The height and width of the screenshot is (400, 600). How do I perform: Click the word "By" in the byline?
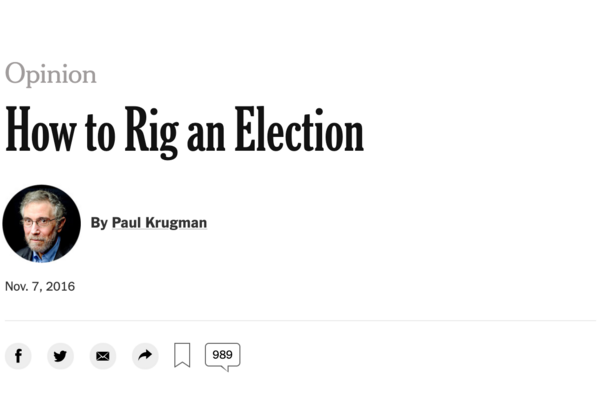pyautogui.click(x=99, y=222)
